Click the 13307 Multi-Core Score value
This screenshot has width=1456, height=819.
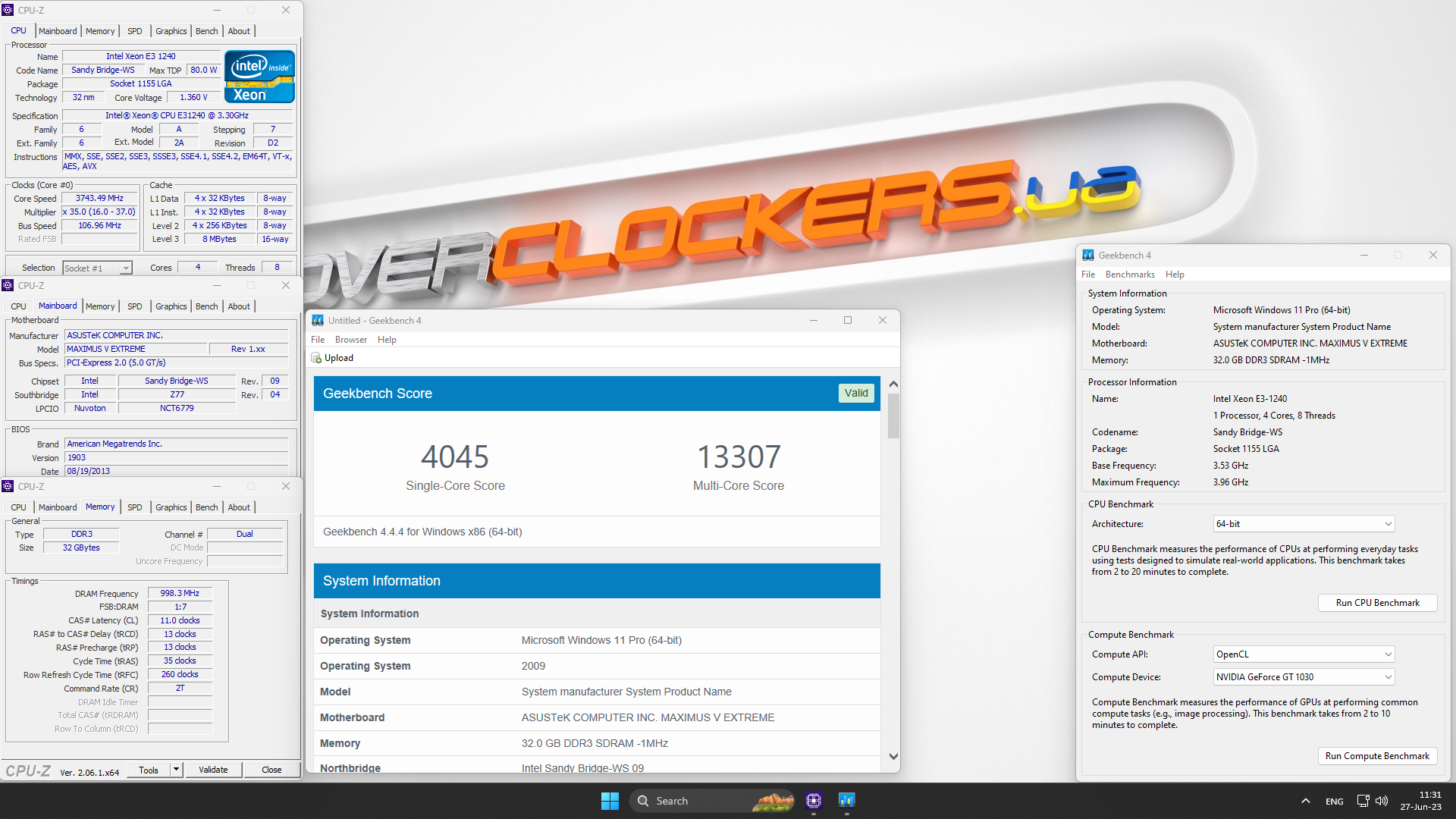pos(739,457)
